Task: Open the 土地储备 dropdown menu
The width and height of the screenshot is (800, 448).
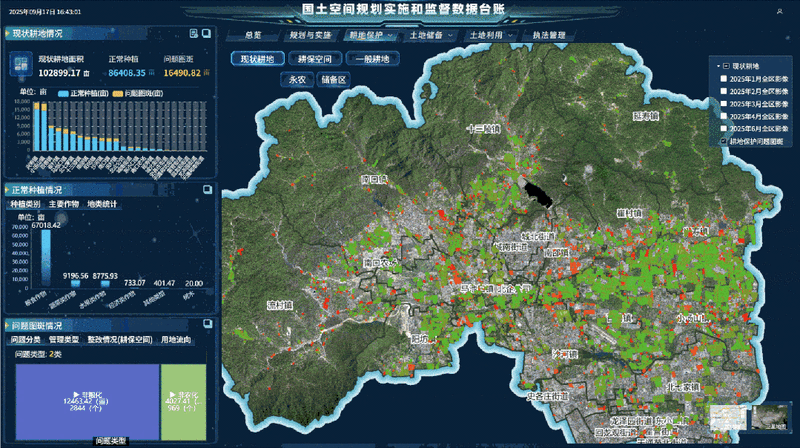Action: [432, 35]
